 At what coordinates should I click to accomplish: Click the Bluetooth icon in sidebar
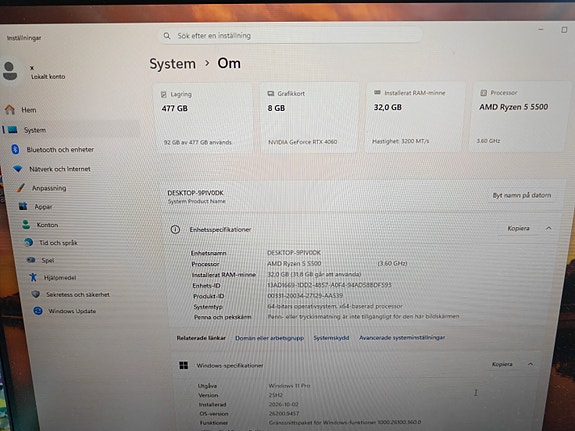(15, 149)
